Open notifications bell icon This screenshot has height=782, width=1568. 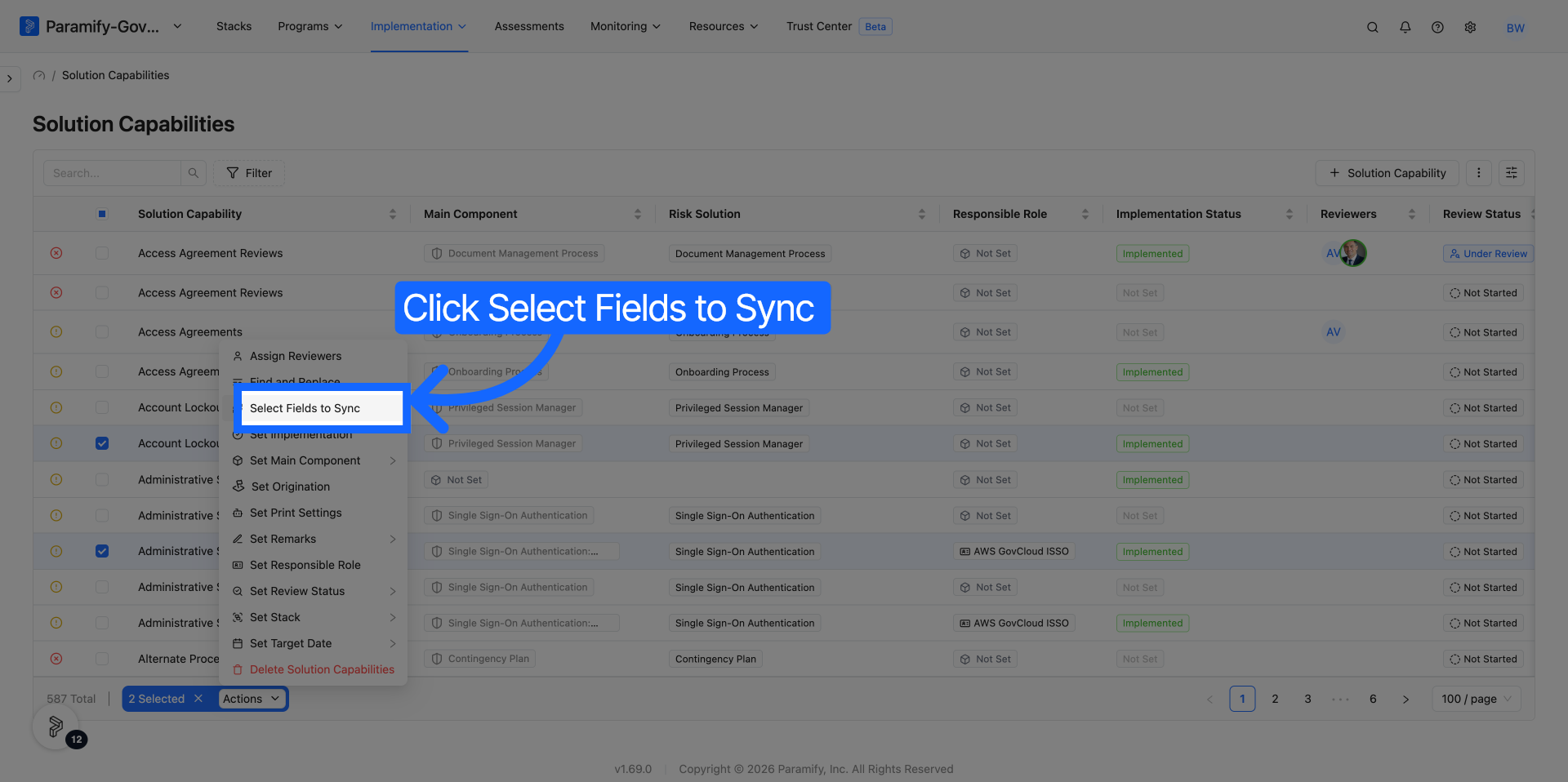pos(1405,27)
